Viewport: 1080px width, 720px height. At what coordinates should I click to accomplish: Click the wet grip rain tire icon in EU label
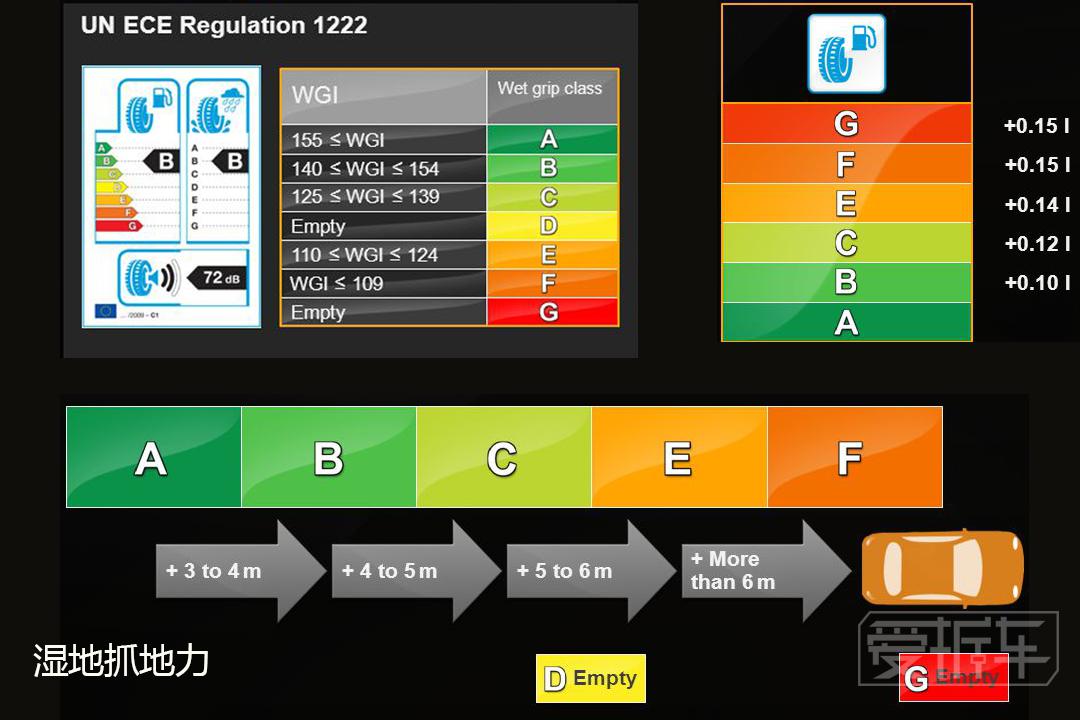click(217, 108)
